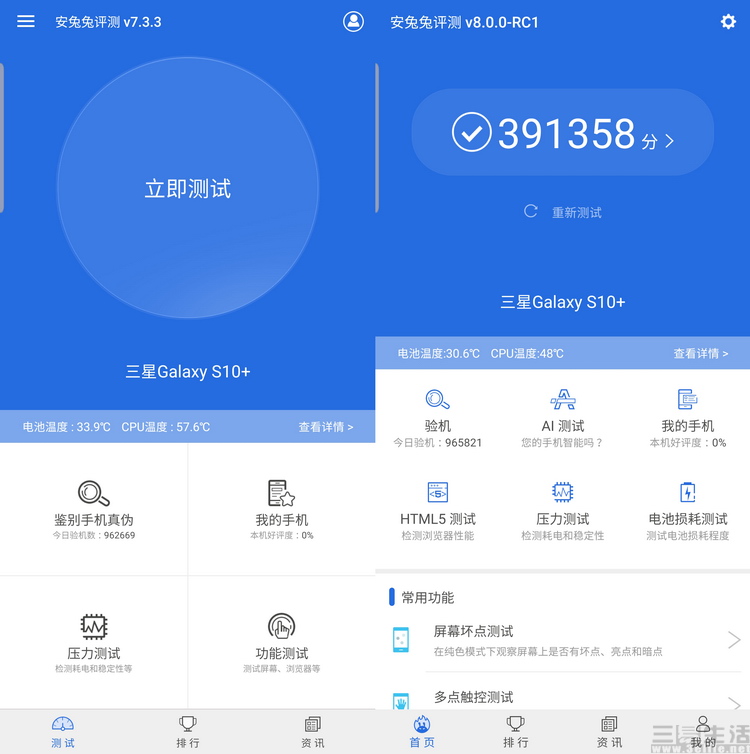
Task: Tap the score checkmark icon
Action: pos(472,132)
